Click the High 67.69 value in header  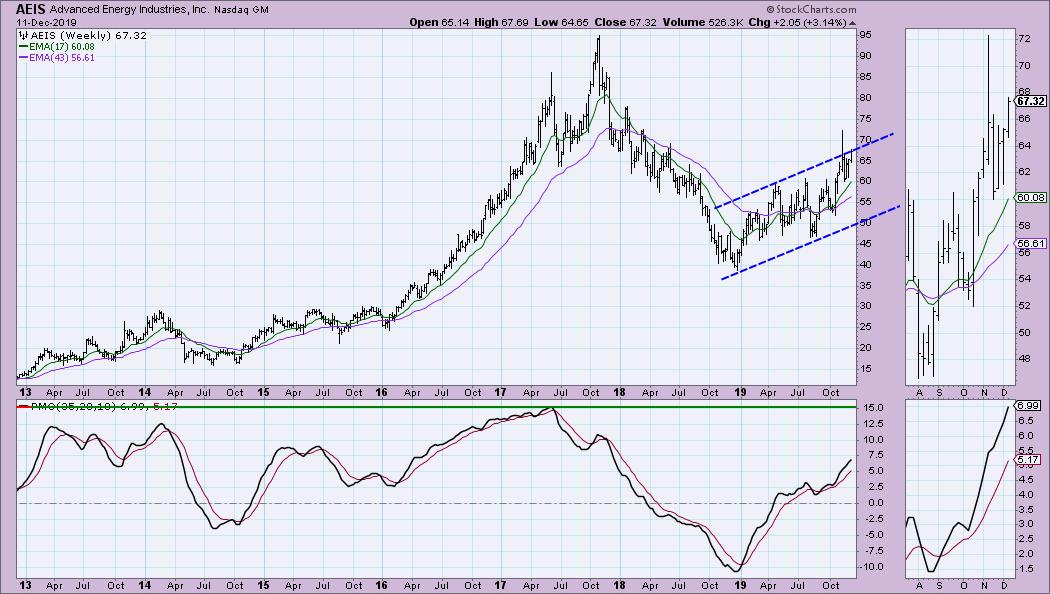click(x=500, y=22)
